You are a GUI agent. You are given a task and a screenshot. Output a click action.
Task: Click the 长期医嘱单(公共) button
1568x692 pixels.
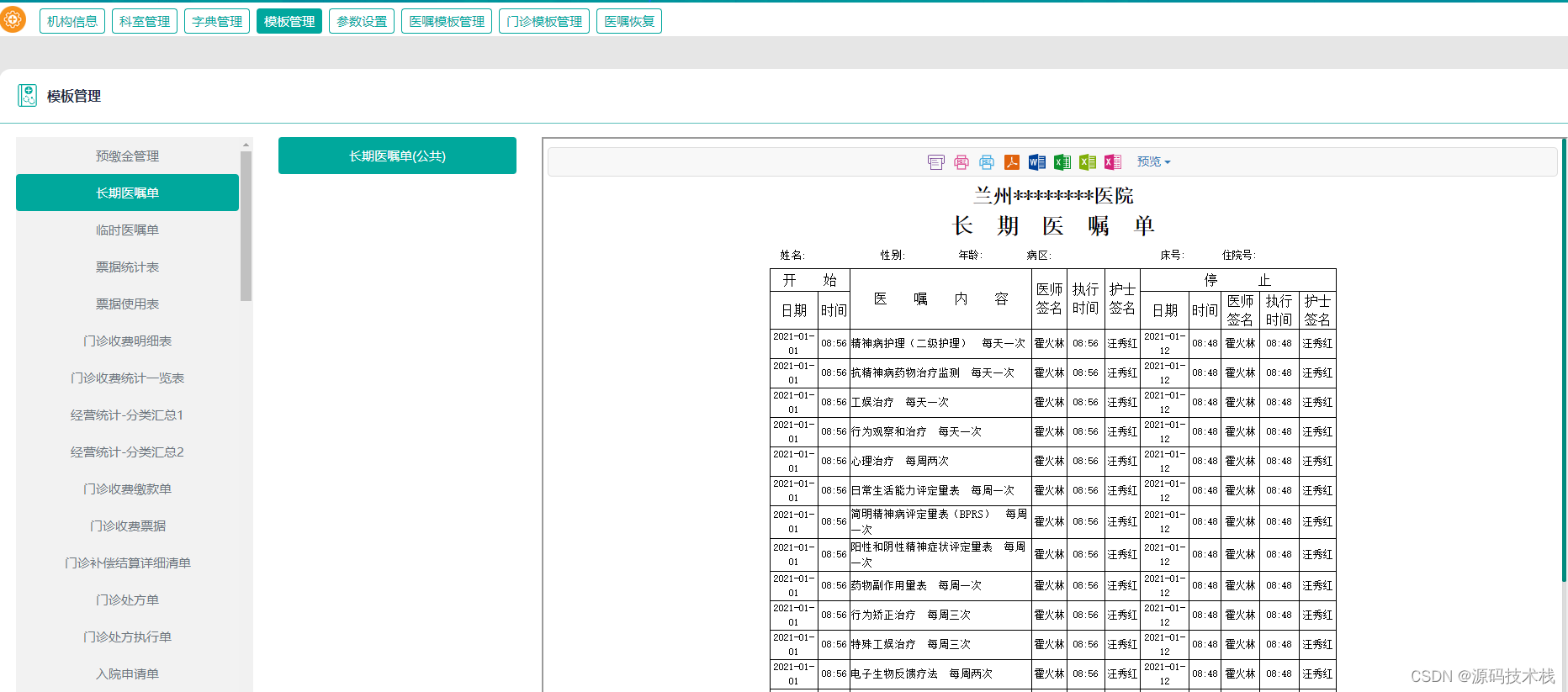[397, 156]
